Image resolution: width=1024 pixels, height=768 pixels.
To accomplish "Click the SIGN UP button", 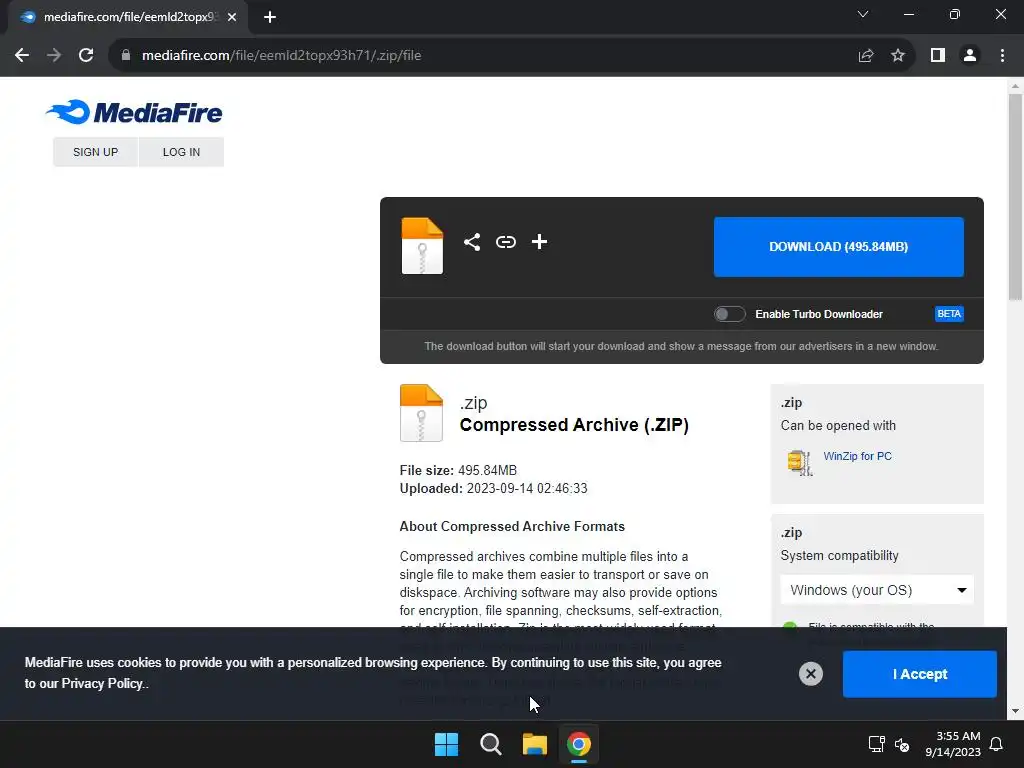I will pos(95,152).
